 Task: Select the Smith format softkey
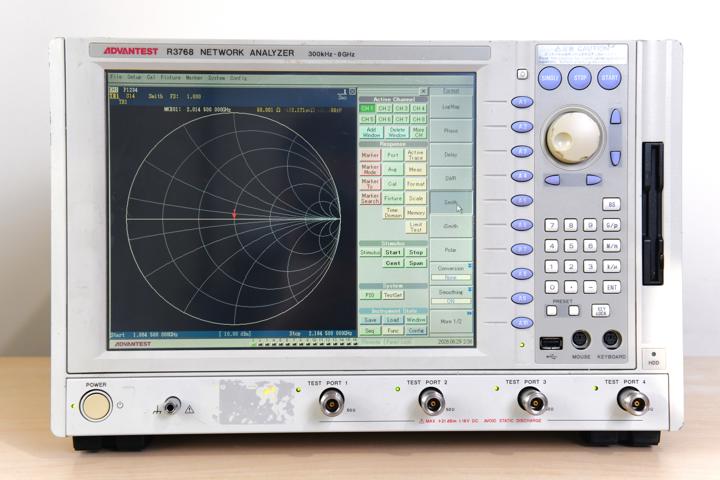(450, 202)
